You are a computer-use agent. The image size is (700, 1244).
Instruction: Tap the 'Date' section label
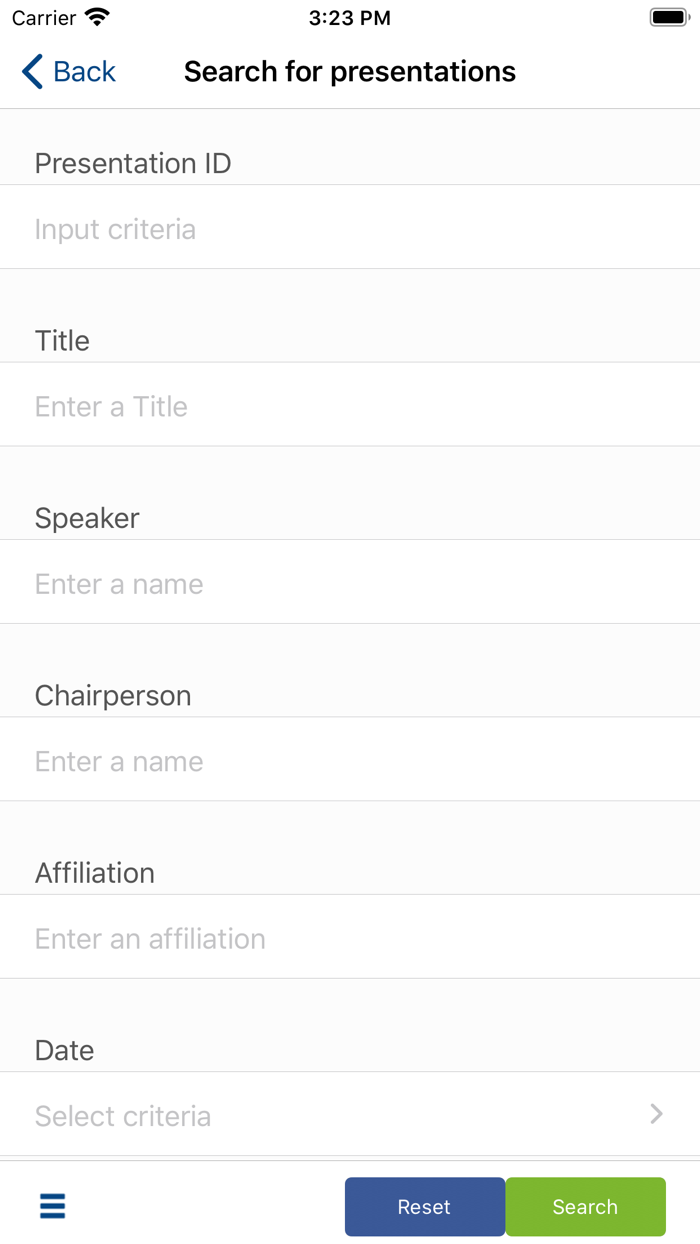(64, 1050)
